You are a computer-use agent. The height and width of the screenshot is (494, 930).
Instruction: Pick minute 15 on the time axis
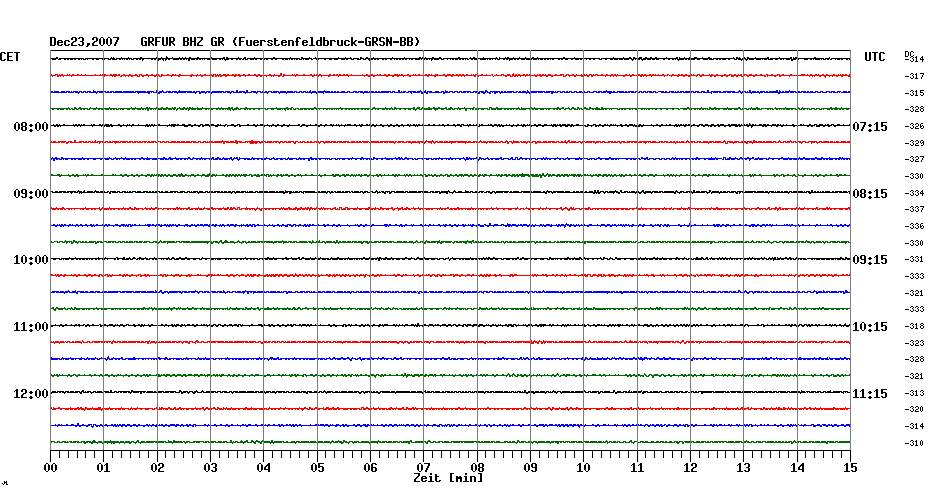coord(851,468)
